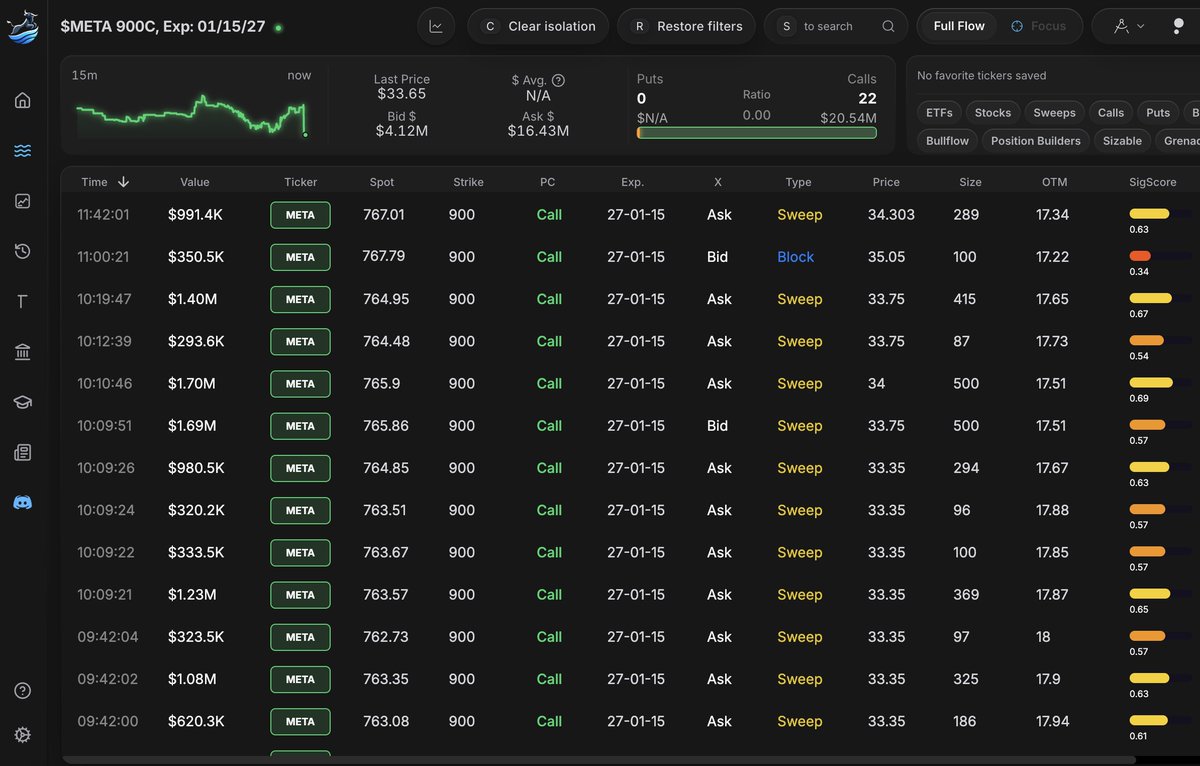Screen dimensions: 1200x766
Task: Sort by Ticker column header
Action: pos(300,182)
